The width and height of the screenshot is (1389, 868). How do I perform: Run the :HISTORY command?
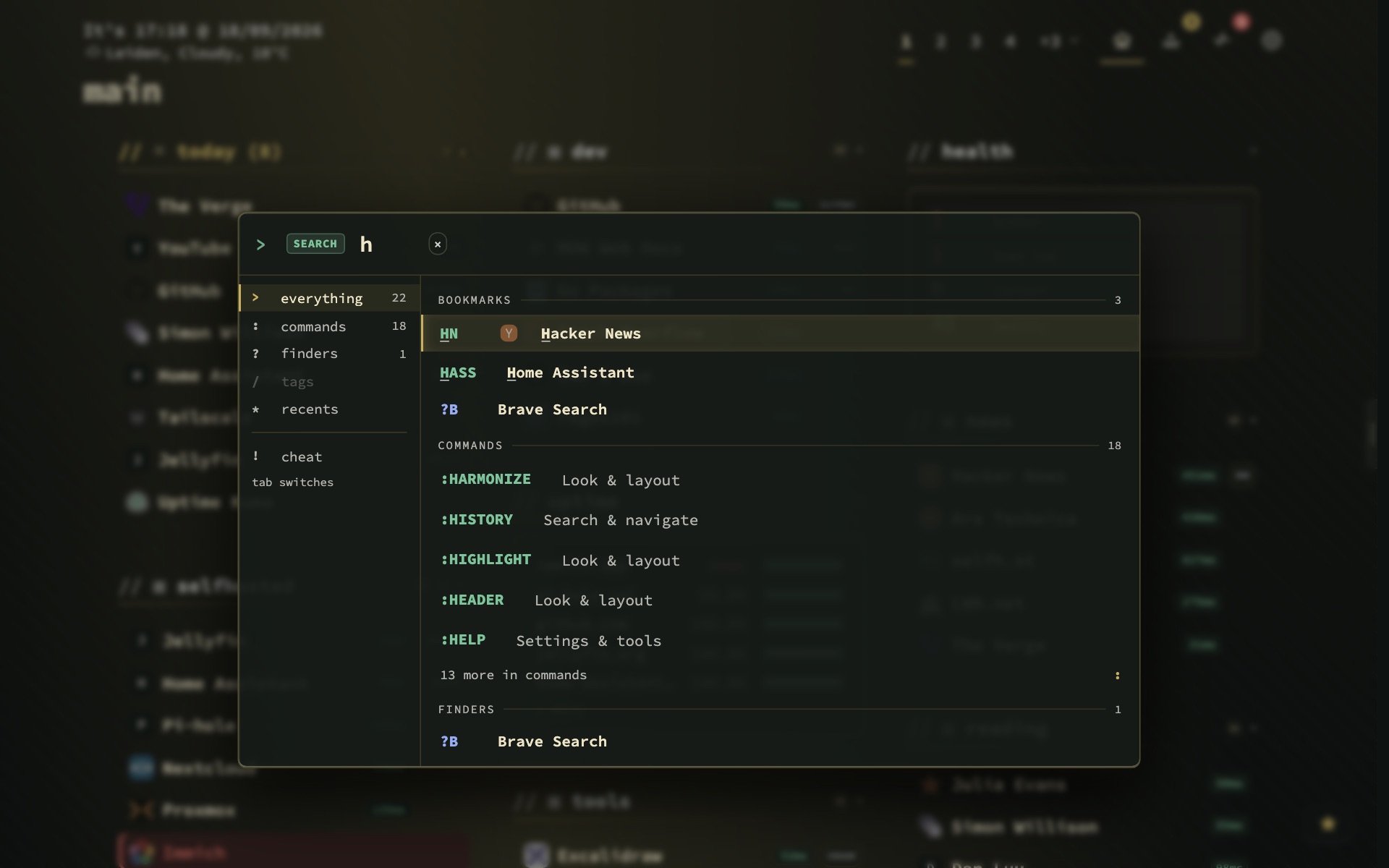[x=780, y=520]
